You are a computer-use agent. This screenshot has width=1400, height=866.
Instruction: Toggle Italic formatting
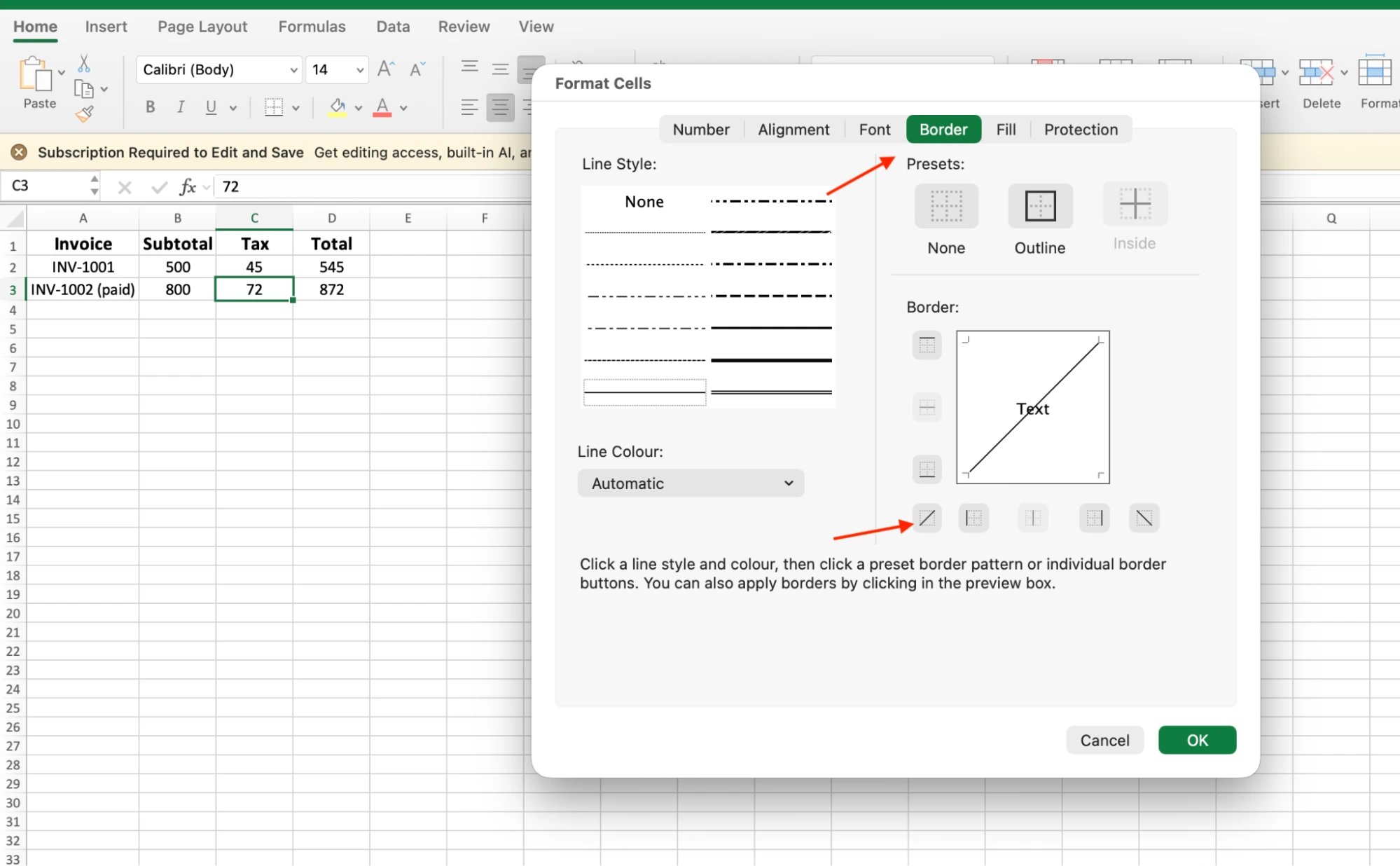click(181, 107)
